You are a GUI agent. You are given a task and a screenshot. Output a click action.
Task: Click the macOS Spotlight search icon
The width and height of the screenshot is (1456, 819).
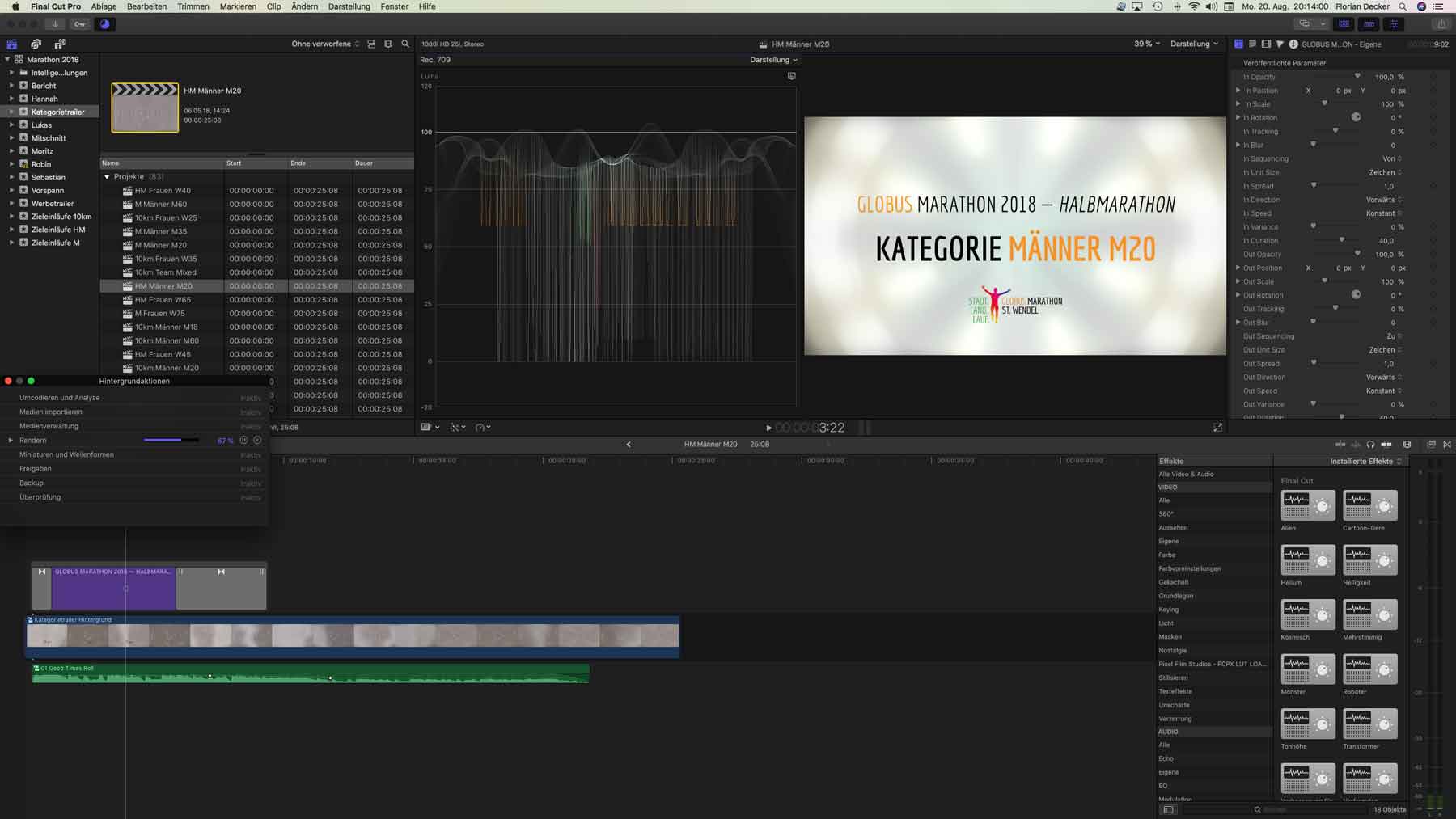pos(1403,6)
